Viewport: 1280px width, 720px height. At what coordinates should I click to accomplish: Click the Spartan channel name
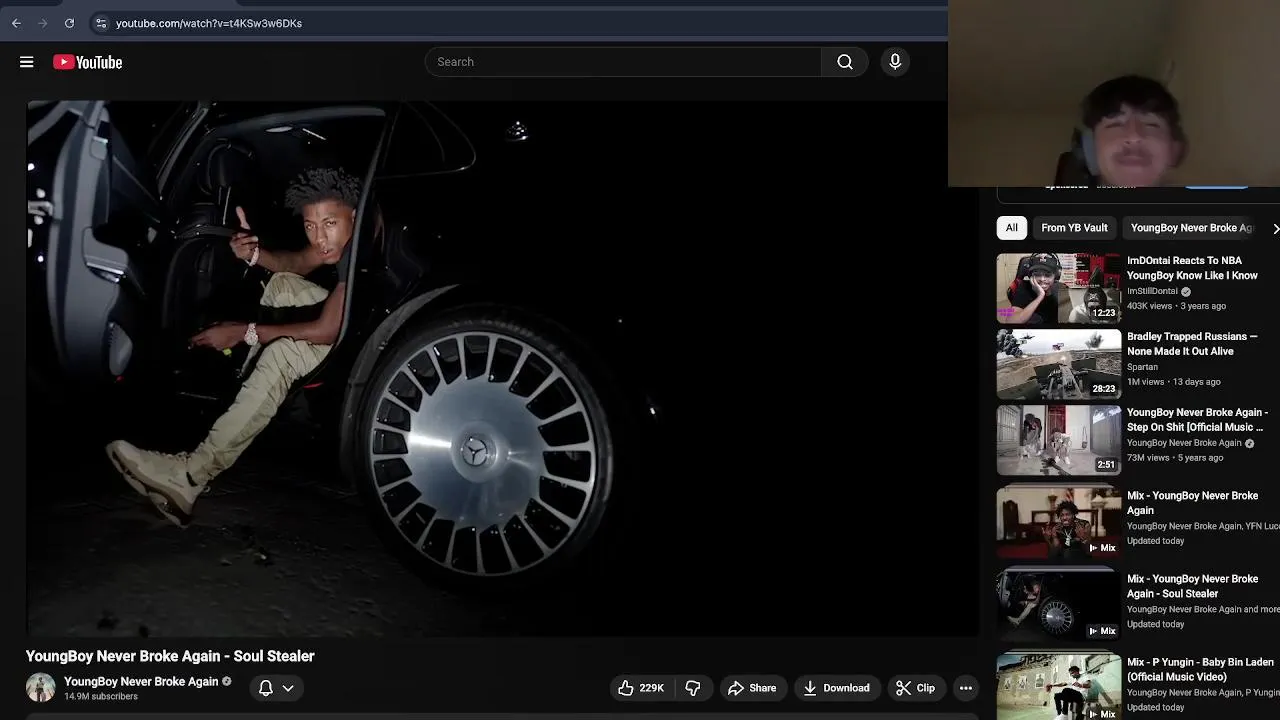tap(1142, 367)
